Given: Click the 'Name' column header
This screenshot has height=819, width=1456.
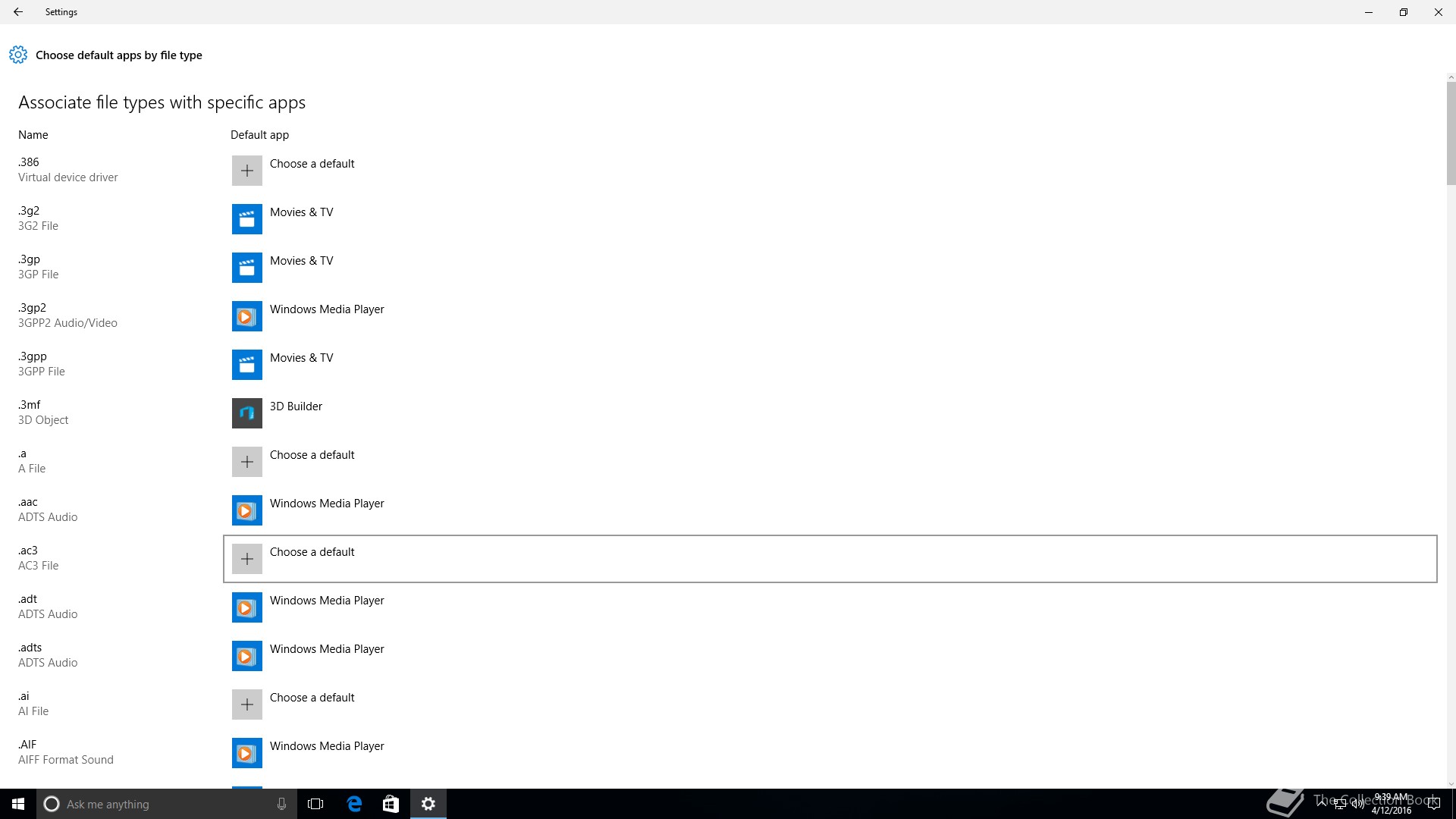Looking at the screenshot, I should click(33, 135).
